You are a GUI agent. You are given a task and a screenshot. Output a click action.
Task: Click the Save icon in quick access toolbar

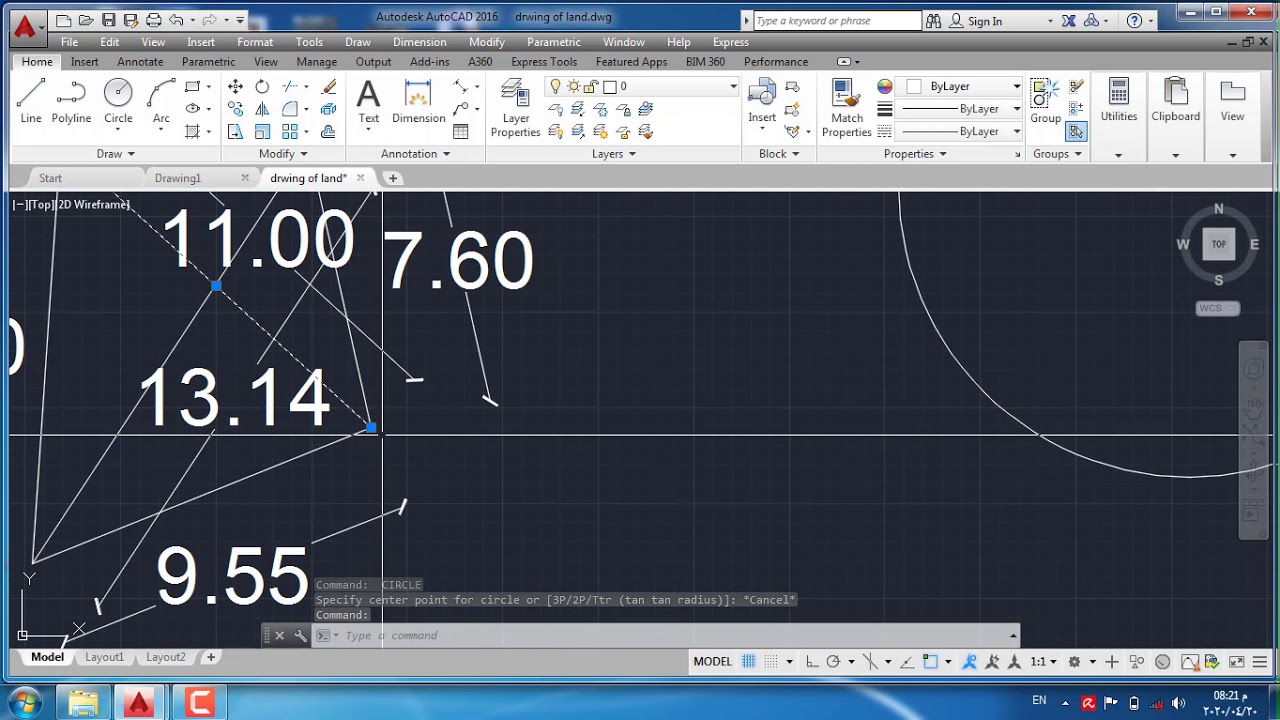(108, 20)
